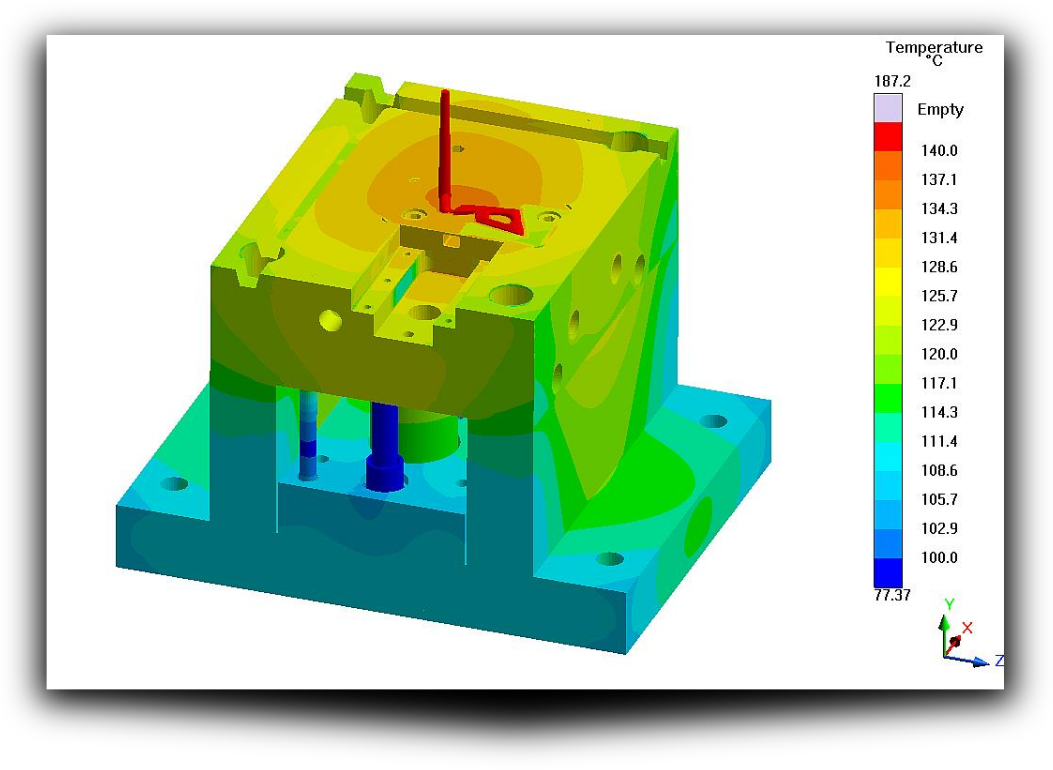Click the 77.37 minimum value label
The image size is (1053, 770).
pos(892,596)
